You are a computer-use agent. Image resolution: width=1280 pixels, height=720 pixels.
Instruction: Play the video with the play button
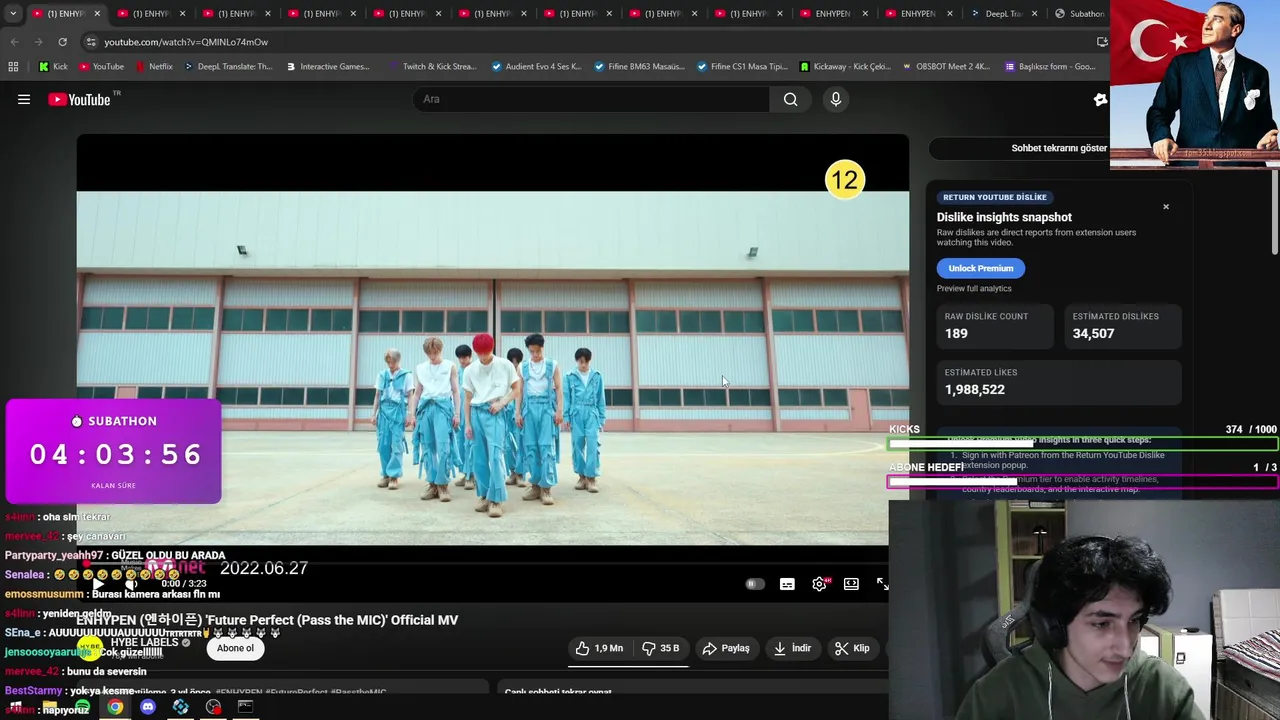[98, 584]
